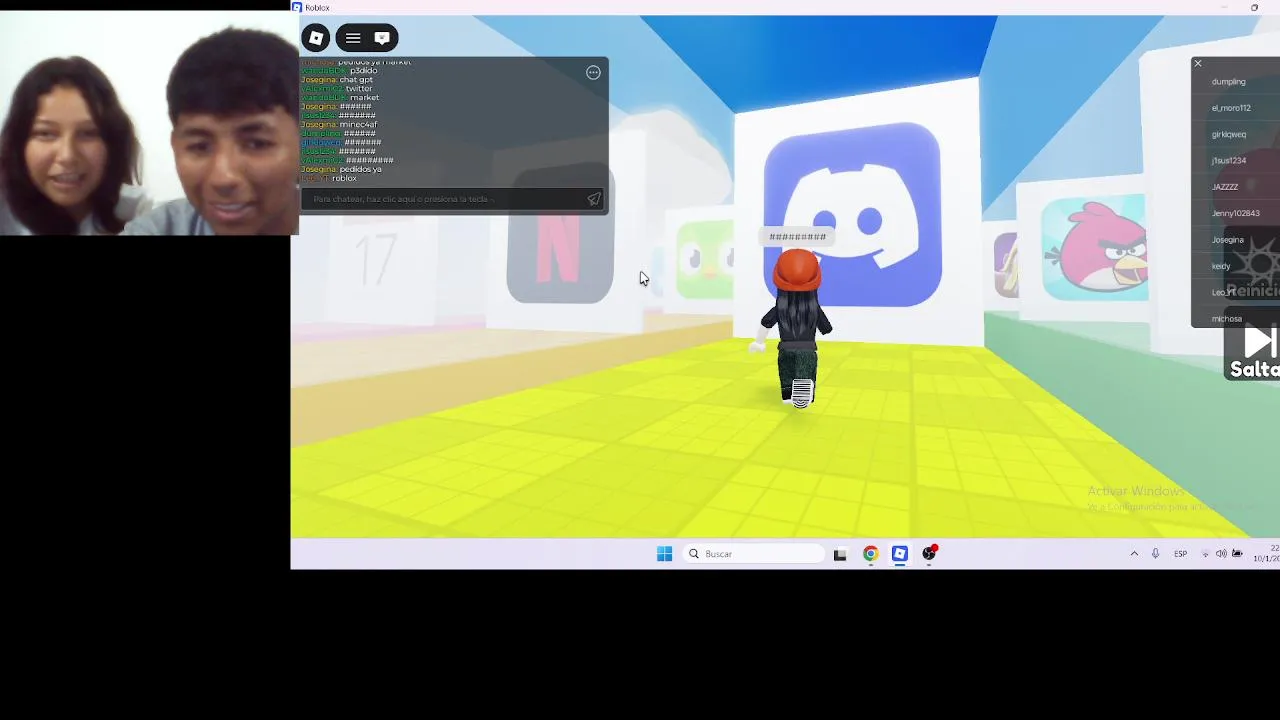Open the Roblox logo menu button

pos(316,38)
